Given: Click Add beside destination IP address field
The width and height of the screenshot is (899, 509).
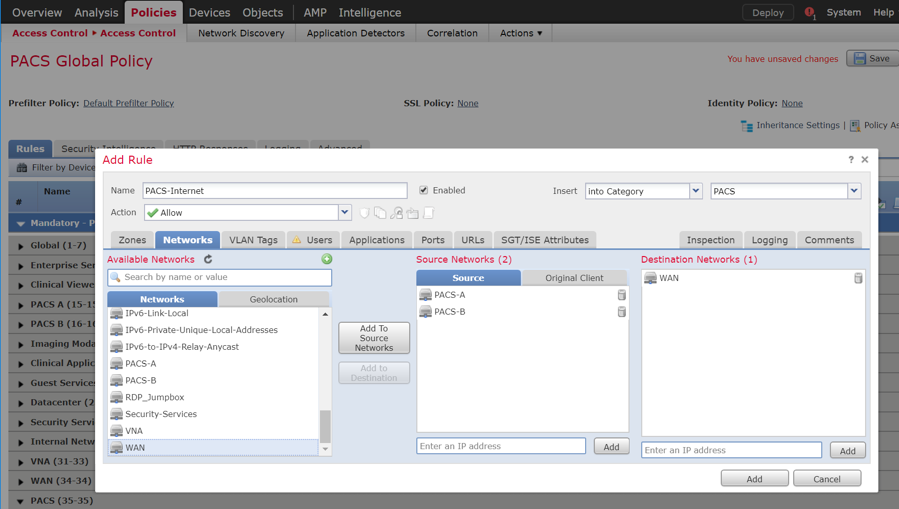Looking at the screenshot, I should [847, 451].
